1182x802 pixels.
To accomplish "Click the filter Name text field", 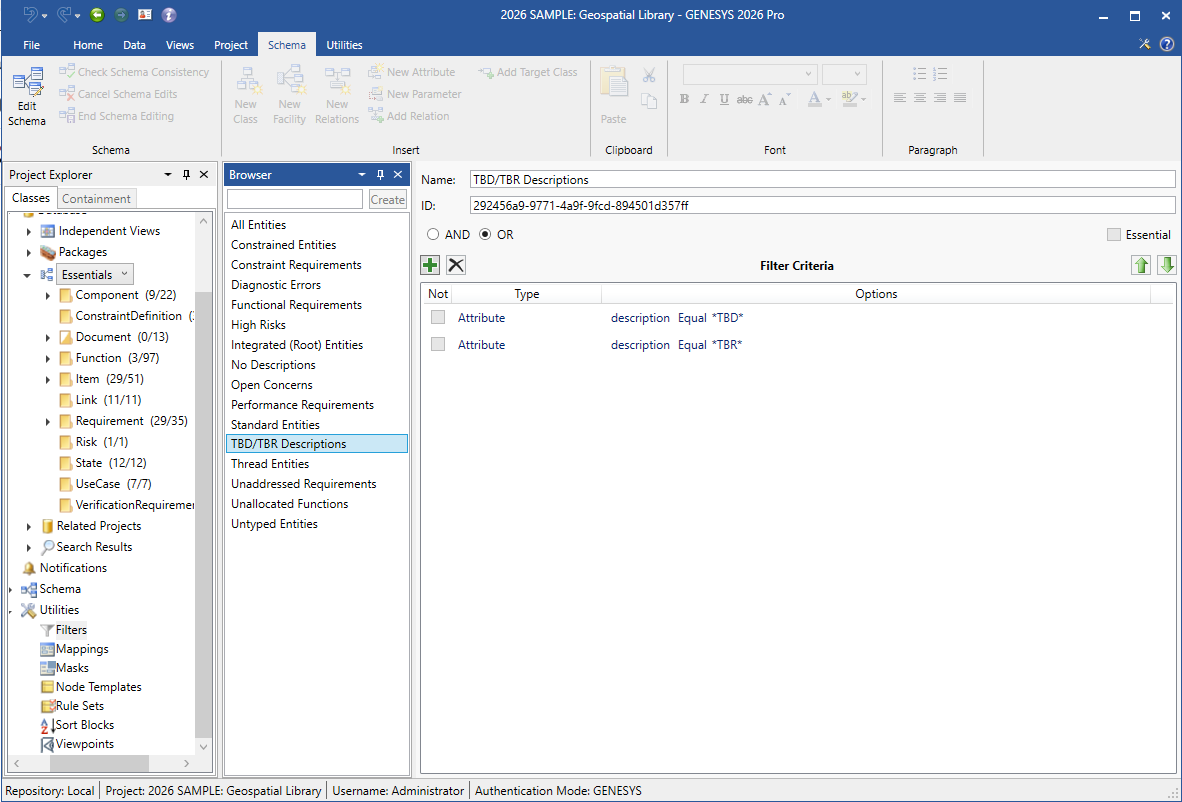I will (x=821, y=180).
